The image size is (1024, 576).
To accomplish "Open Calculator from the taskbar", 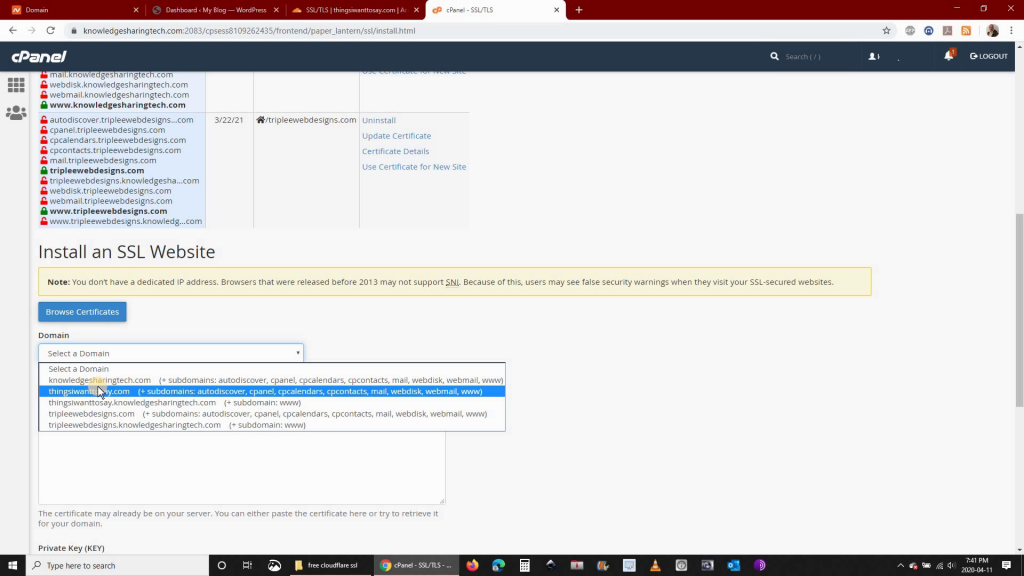I will [524, 566].
